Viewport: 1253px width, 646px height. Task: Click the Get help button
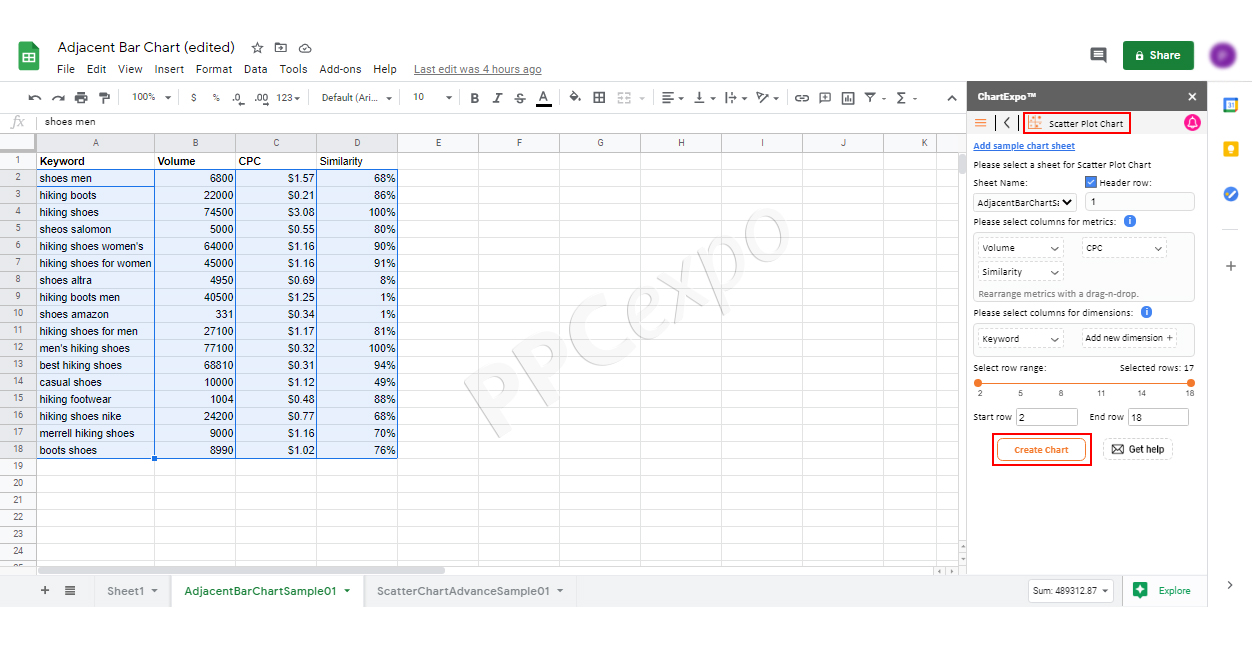[1138, 450]
